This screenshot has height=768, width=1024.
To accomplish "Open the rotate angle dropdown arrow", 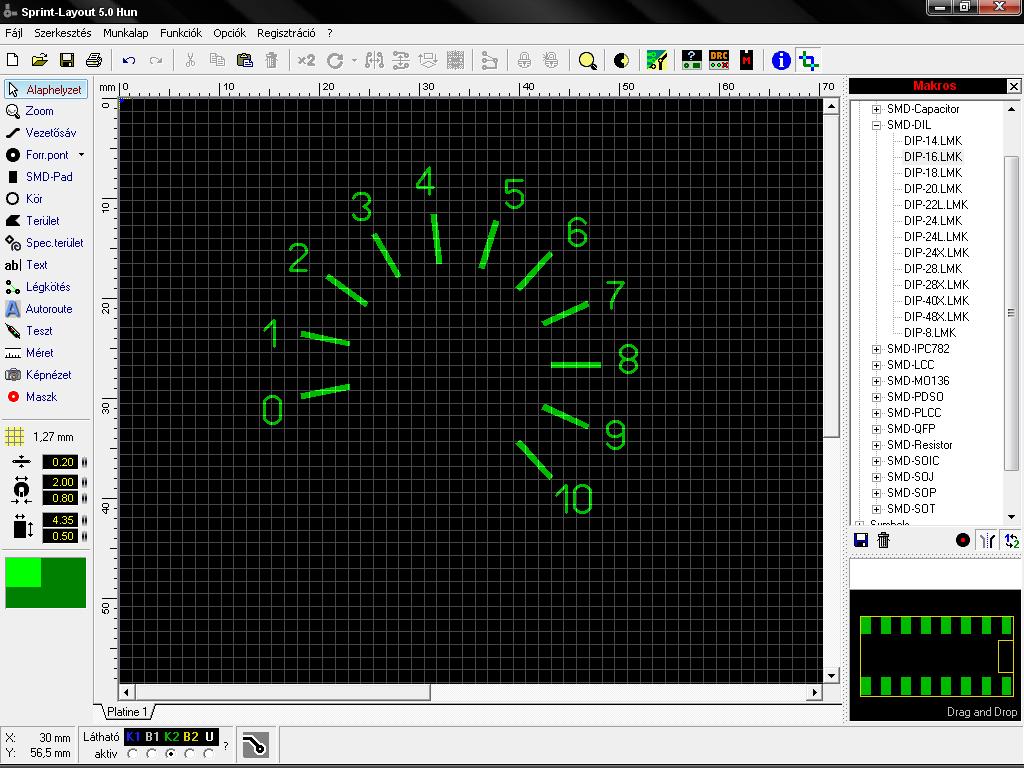I will pyautogui.click(x=354, y=61).
